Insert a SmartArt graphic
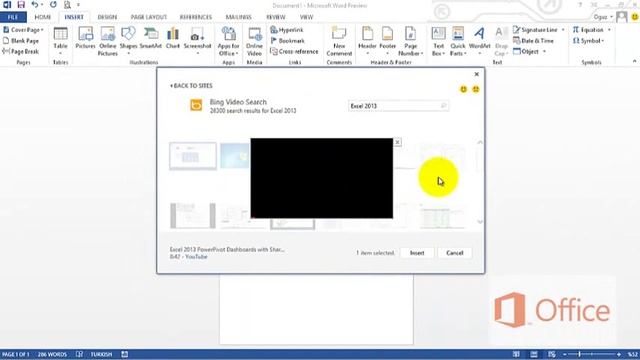Viewport: 640px width, 360px height. [151, 38]
